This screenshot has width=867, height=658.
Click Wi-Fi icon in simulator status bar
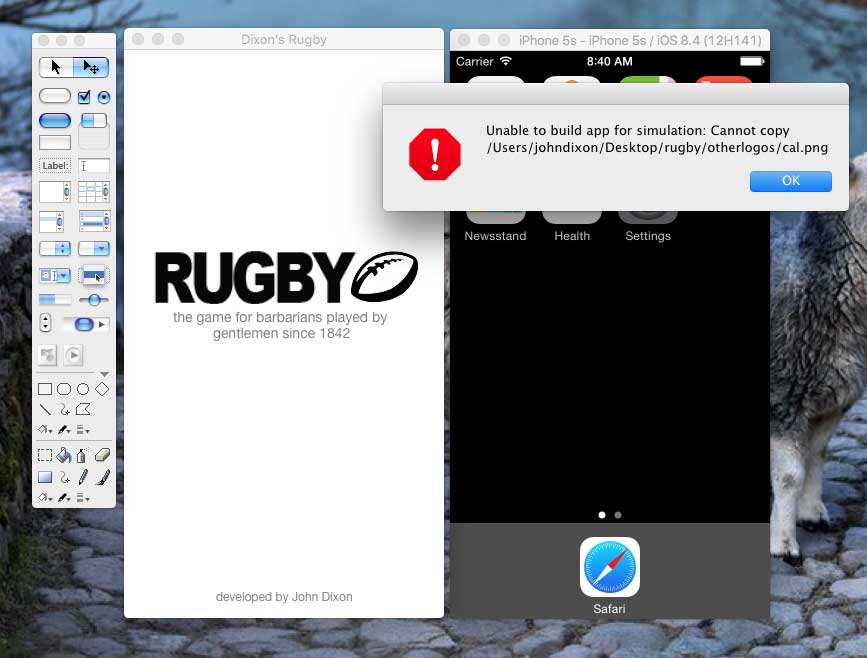[505, 61]
